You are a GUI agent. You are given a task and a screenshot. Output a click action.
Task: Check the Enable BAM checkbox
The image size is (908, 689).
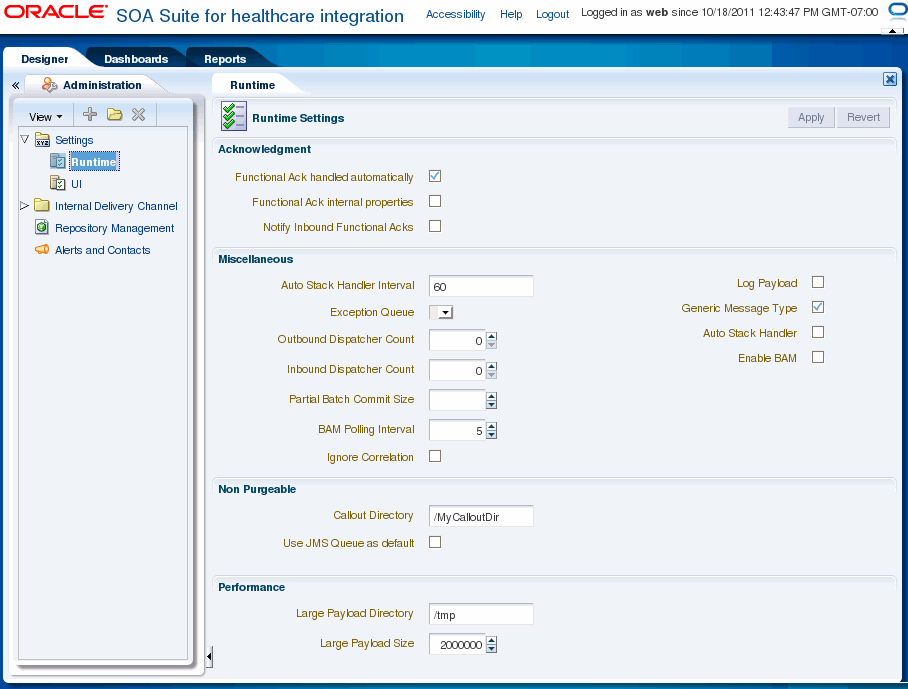[x=818, y=357]
